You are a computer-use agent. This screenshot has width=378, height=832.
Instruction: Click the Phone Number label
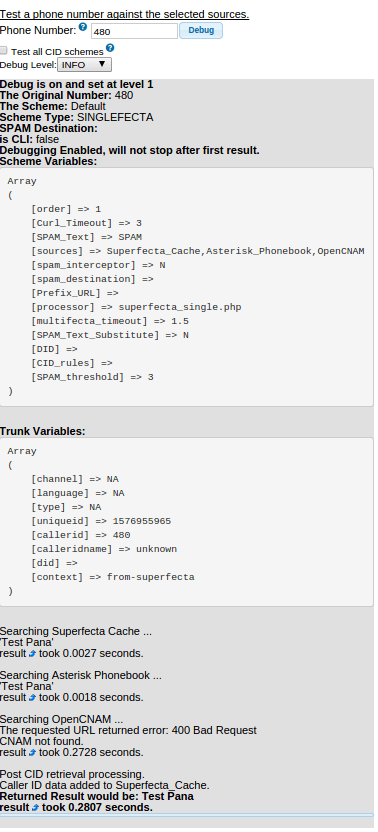click(38, 30)
